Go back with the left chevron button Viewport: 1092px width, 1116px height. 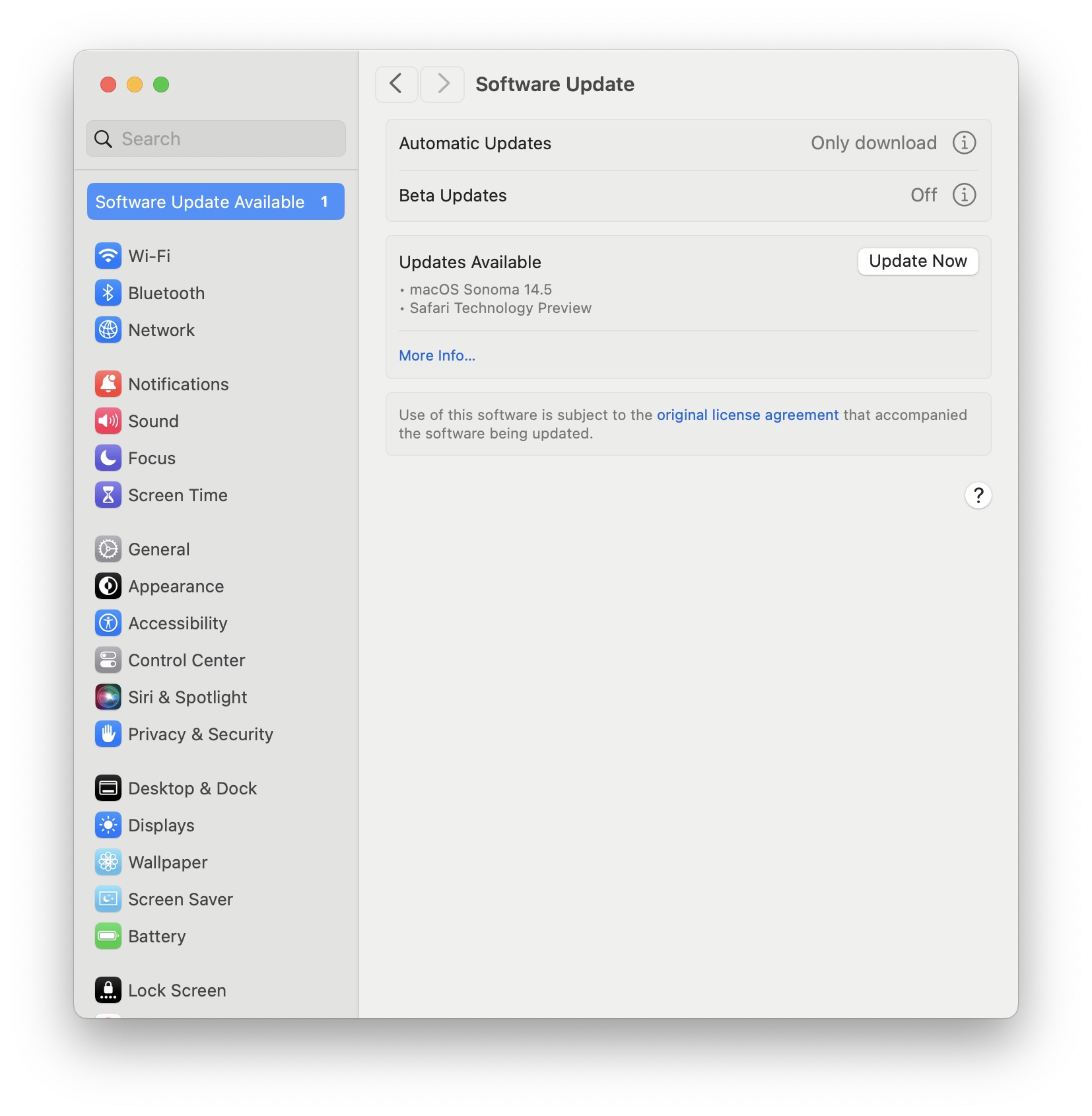[396, 84]
